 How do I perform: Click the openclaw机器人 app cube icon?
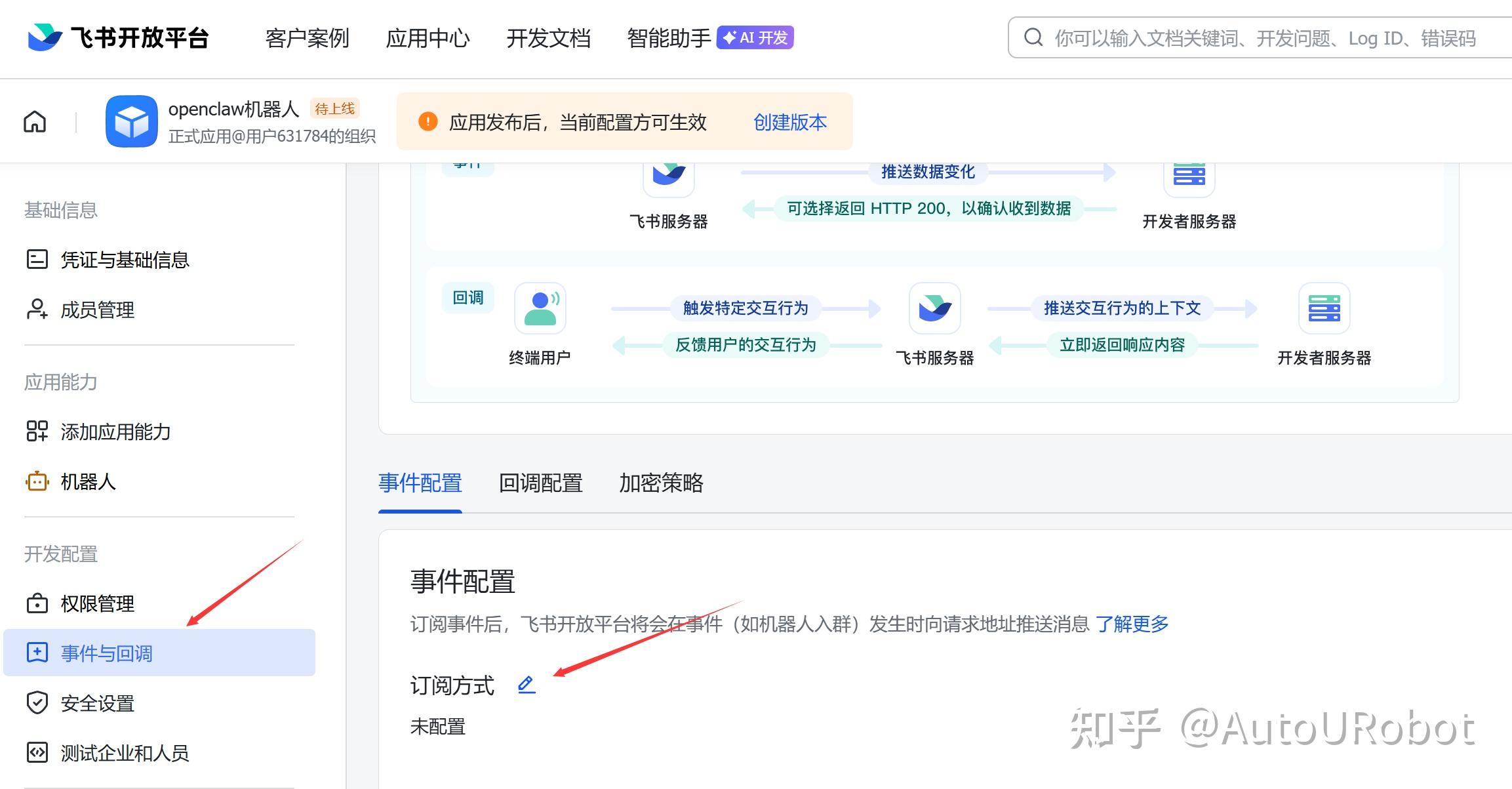131,121
